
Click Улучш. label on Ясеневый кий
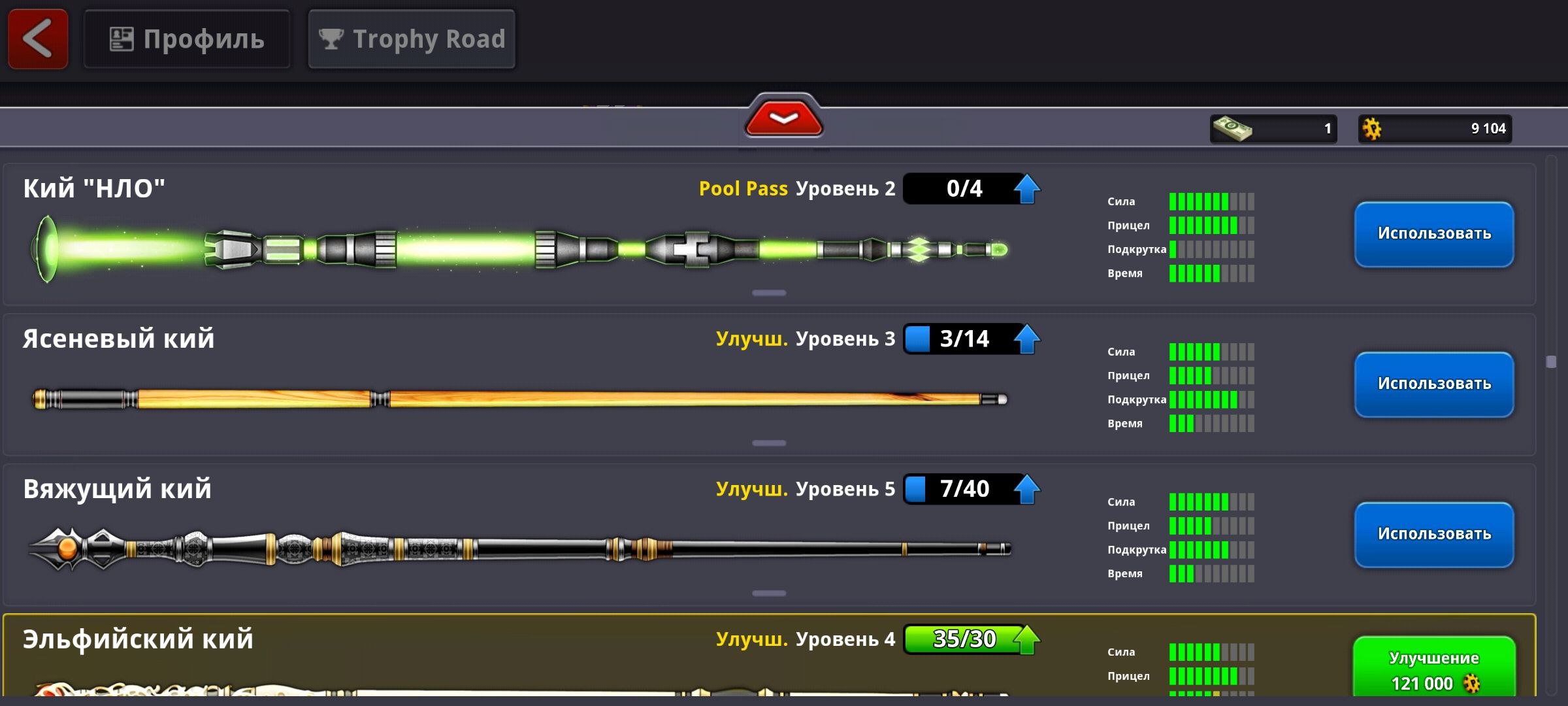[752, 339]
